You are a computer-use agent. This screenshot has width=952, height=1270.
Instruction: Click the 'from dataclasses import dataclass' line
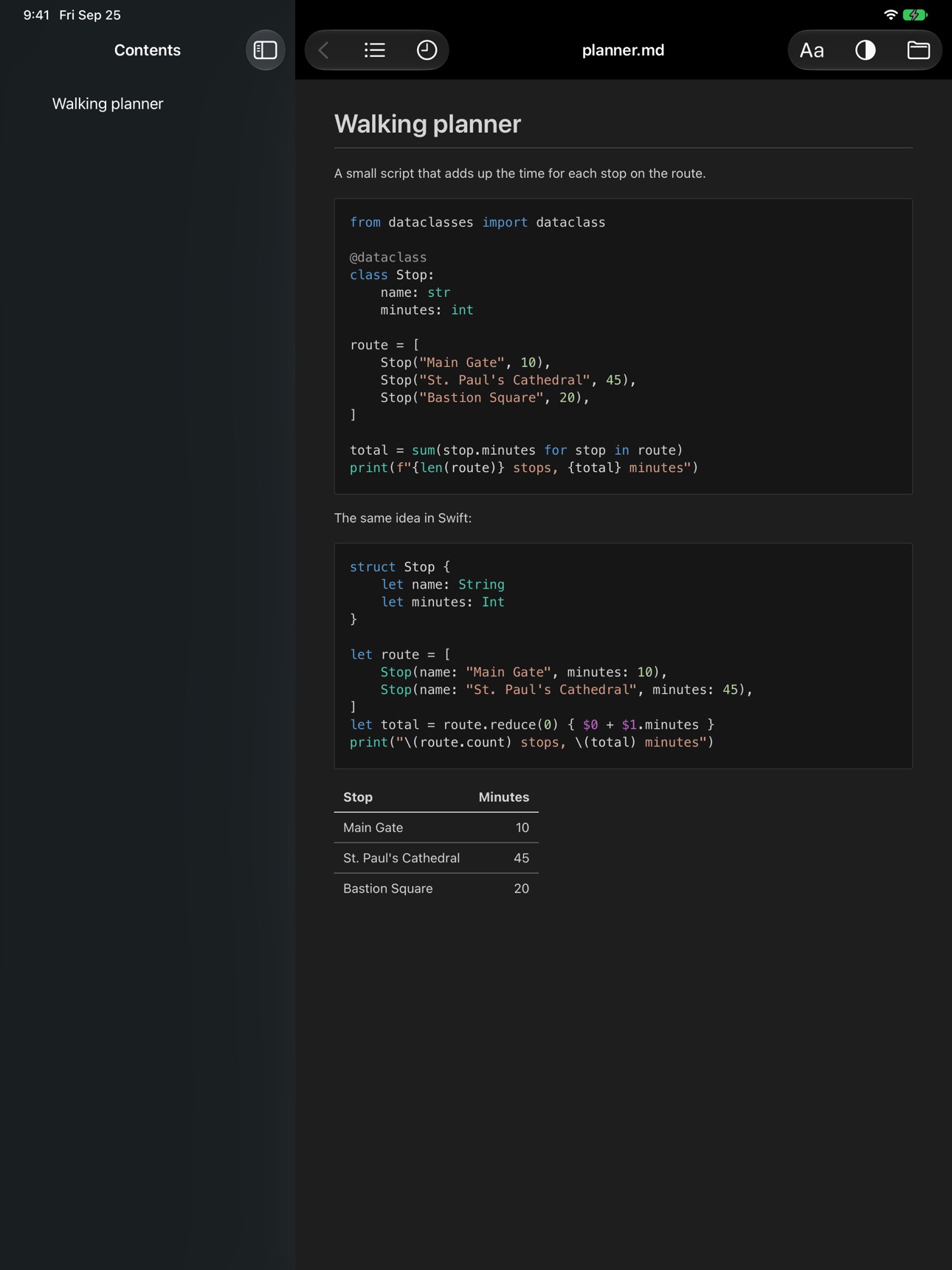coord(477,222)
